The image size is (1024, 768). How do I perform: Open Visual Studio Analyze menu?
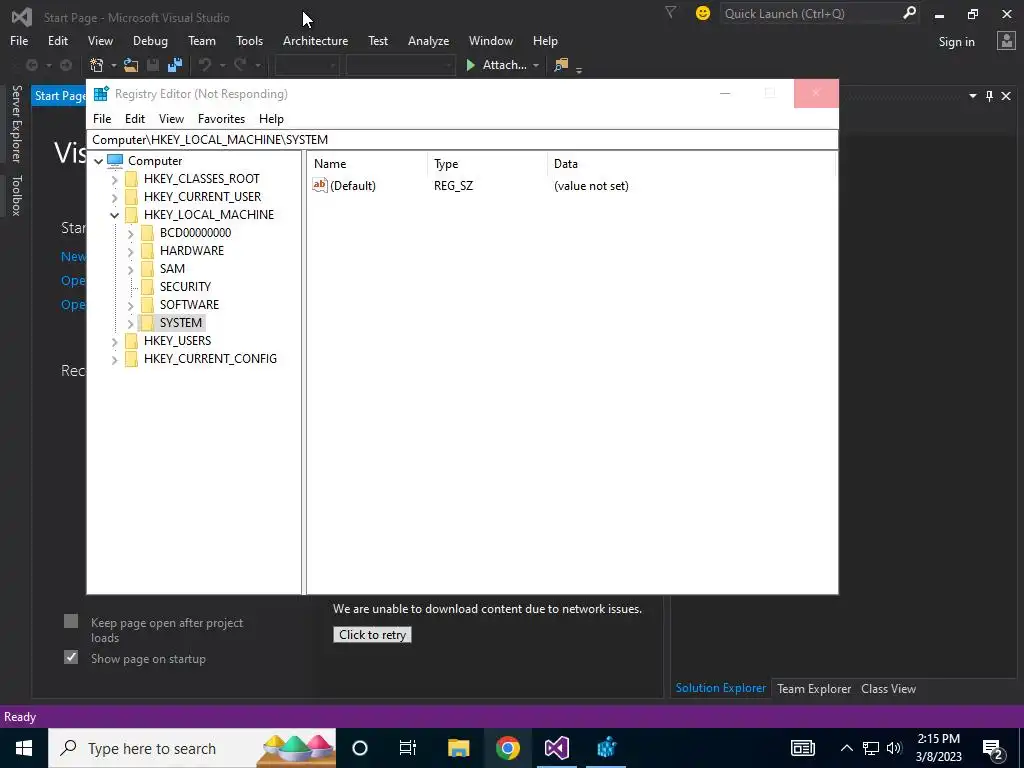pyautogui.click(x=428, y=40)
